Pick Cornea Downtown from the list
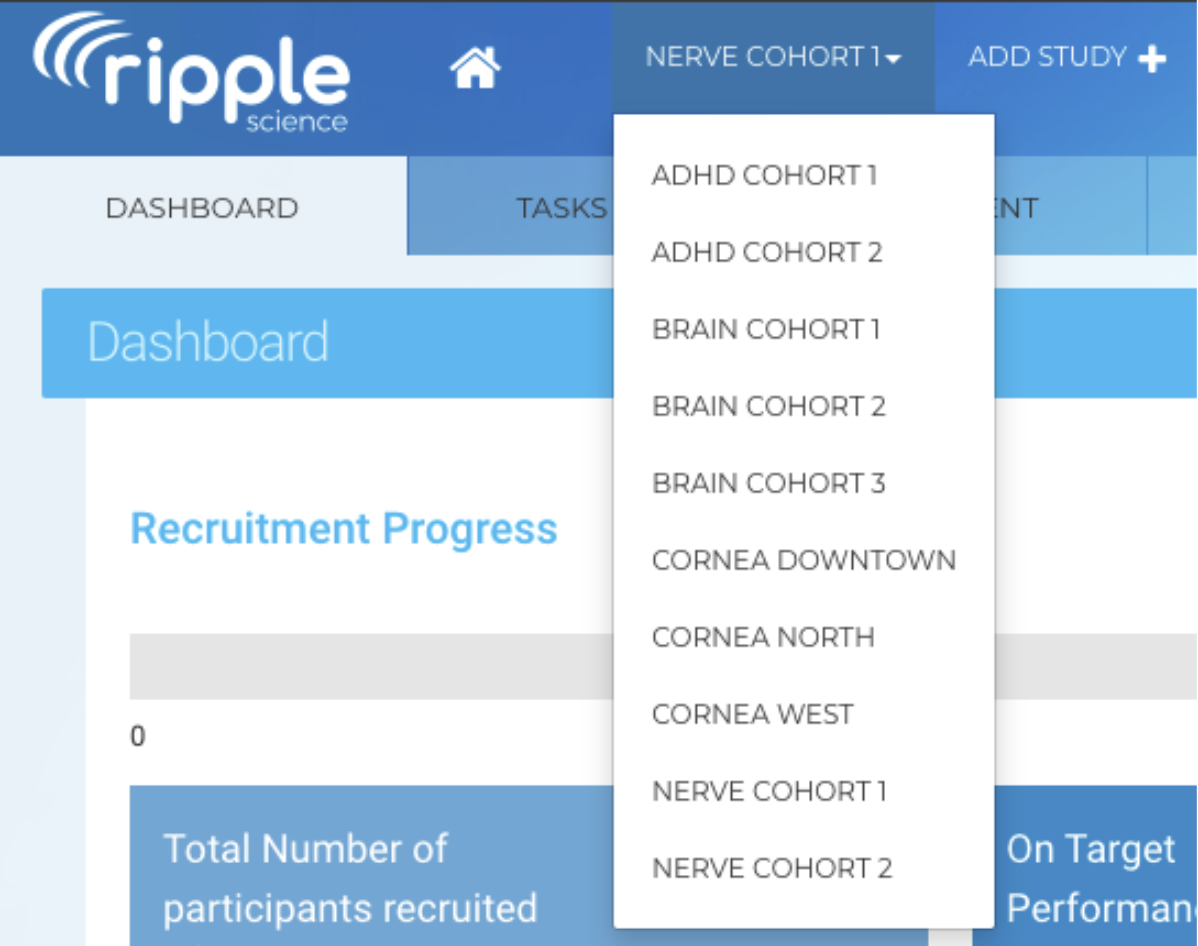 click(x=803, y=561)
